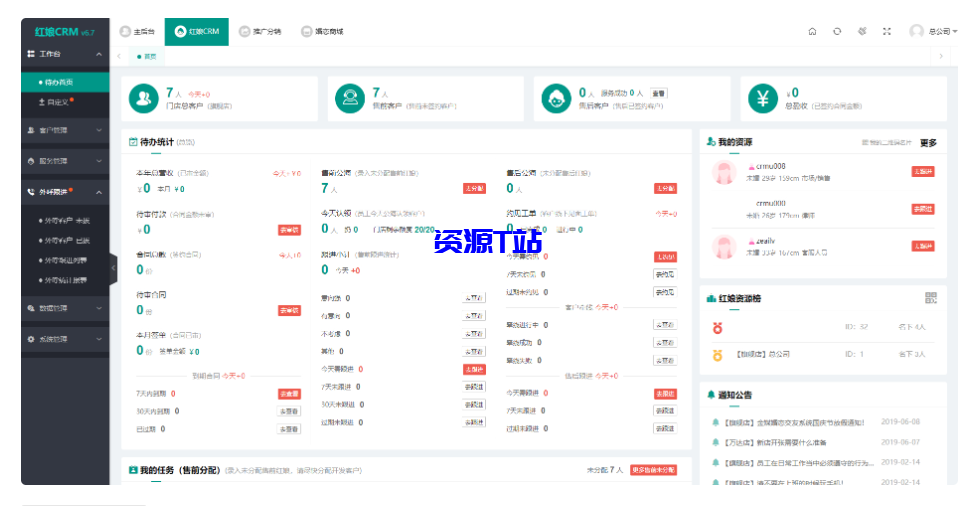
Task: Click red 去审核 button under 待审付款
Action: [289, 230]
